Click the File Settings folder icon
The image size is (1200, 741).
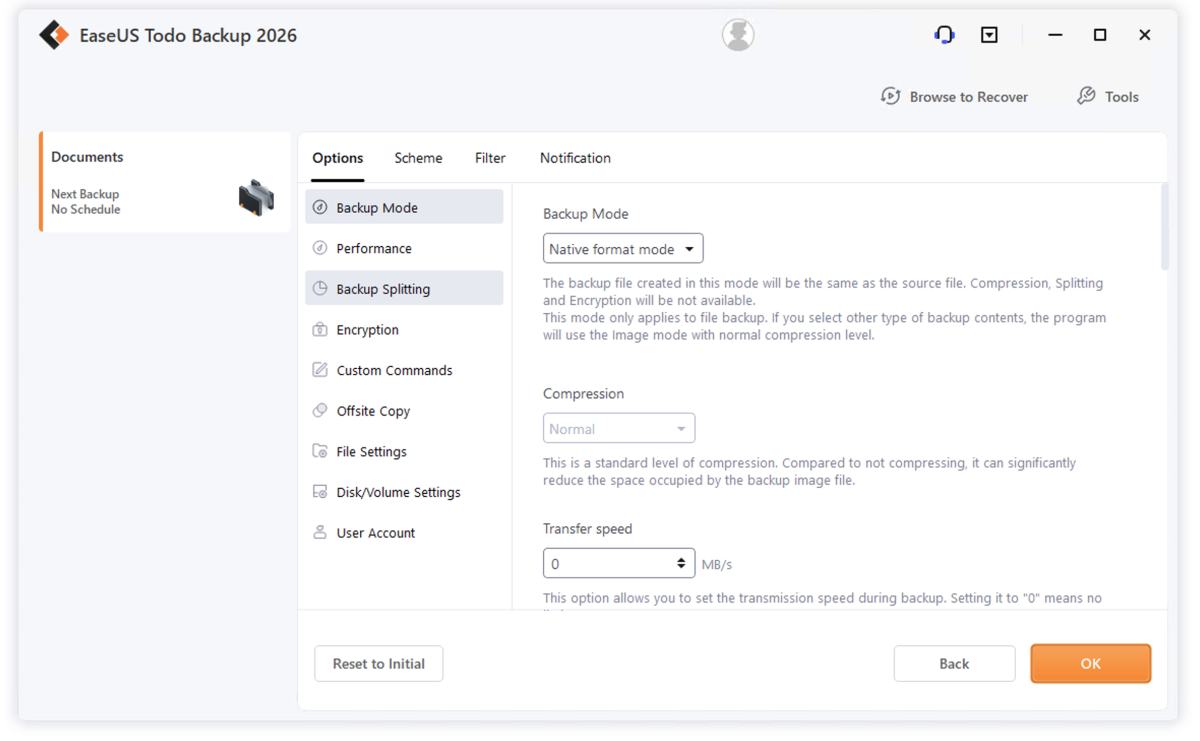click(x=320, y=451)
